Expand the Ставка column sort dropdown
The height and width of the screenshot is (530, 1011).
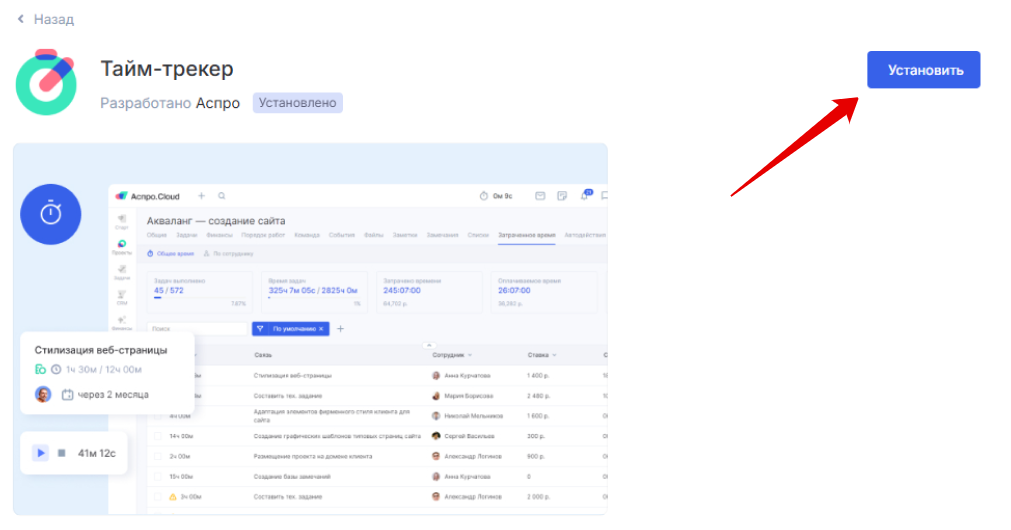click(554, 355)
